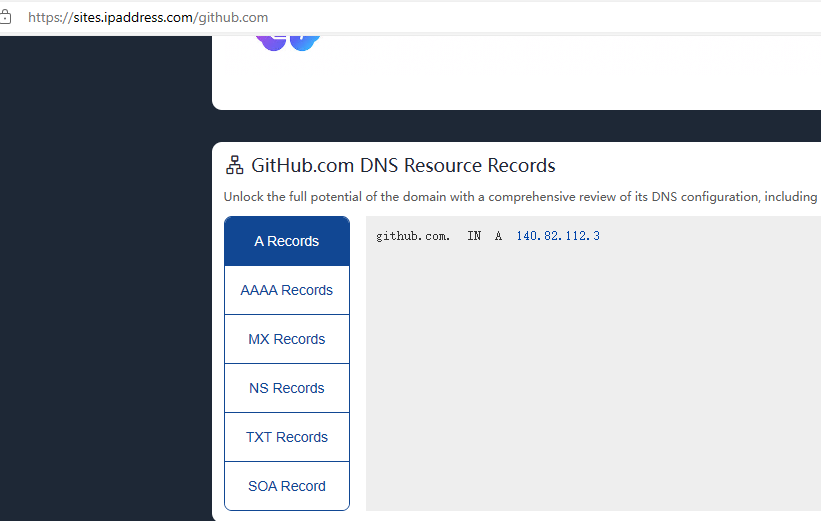Click the GitHub.com DNS Resource Records heading

tap(403, 165)
